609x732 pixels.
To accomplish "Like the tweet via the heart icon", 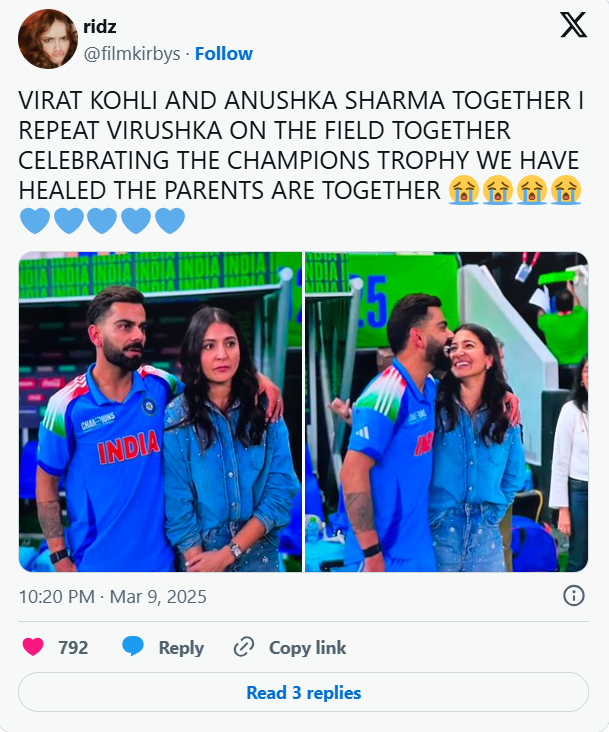I will [33, 647].
